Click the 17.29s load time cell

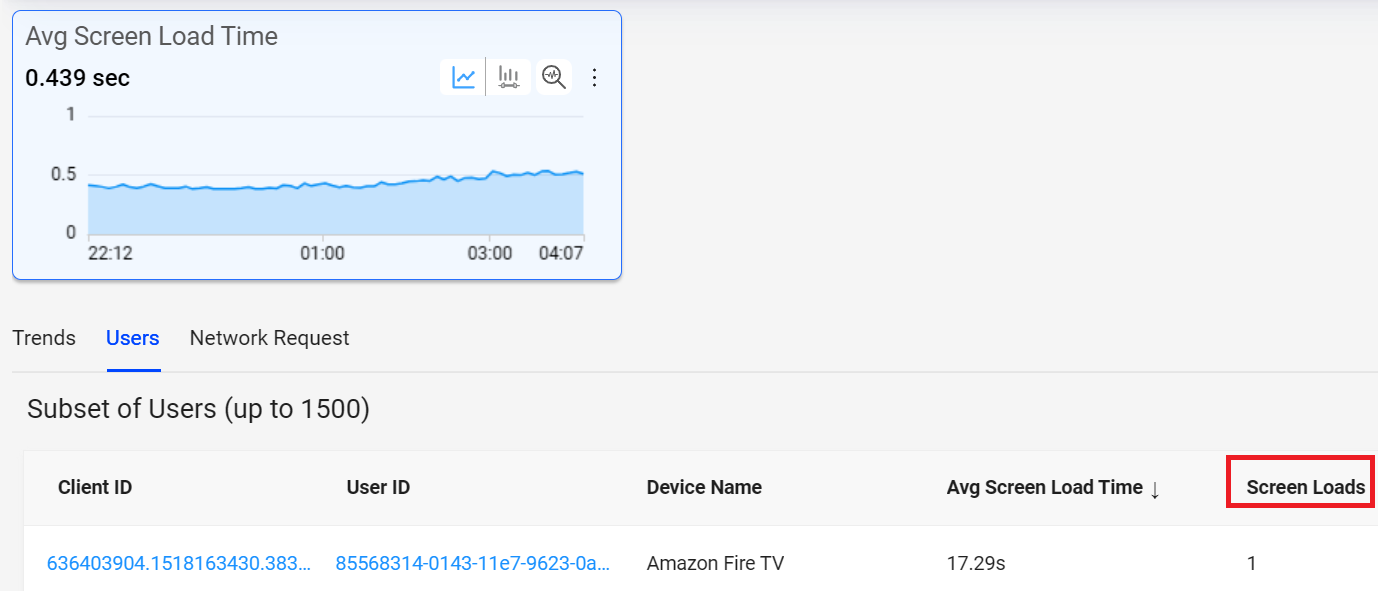tap(976, 563)
